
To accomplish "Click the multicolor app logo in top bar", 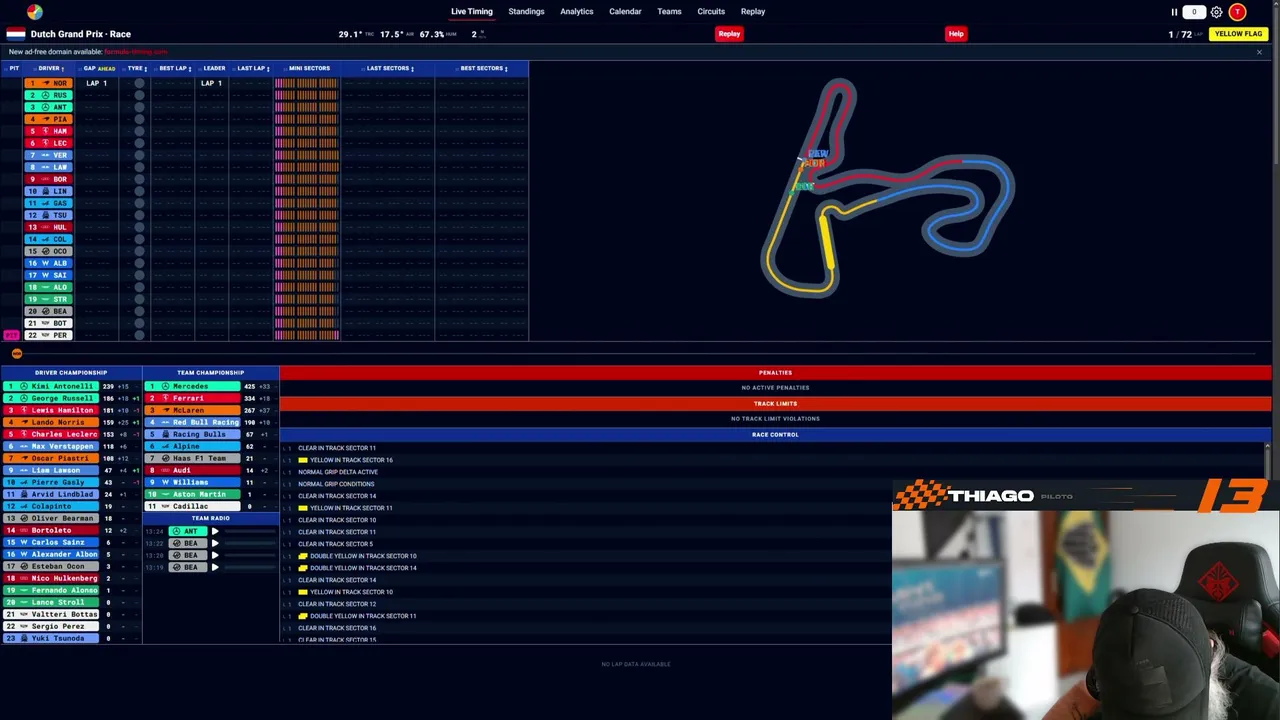I will 35,11.
